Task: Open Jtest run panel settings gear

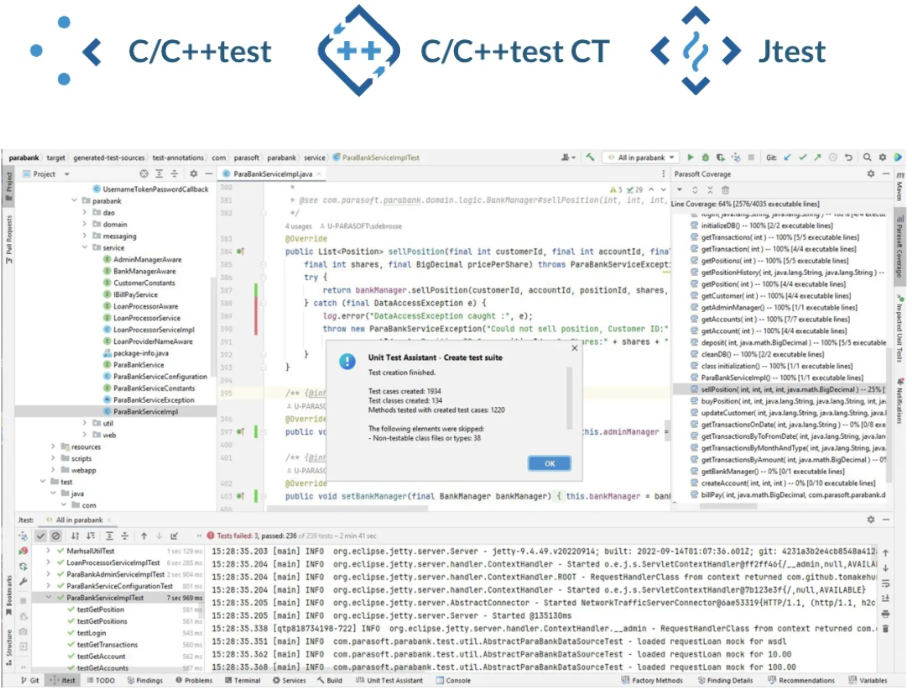Action: click(871, 519)
